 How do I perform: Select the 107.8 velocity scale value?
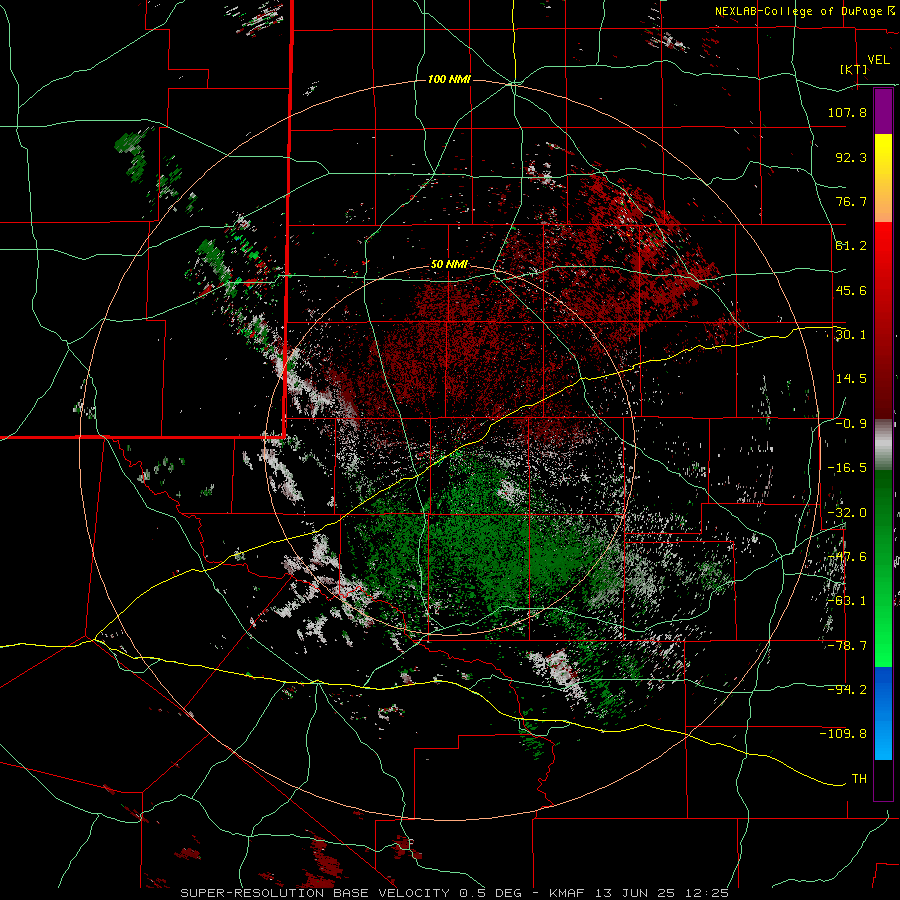pos(847,112)
